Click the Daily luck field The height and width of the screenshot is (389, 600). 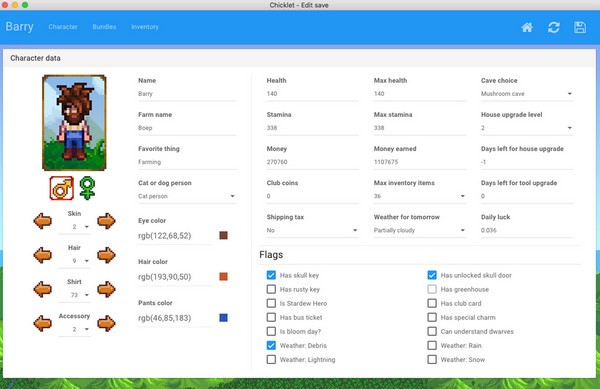click(x=527, y=230)
